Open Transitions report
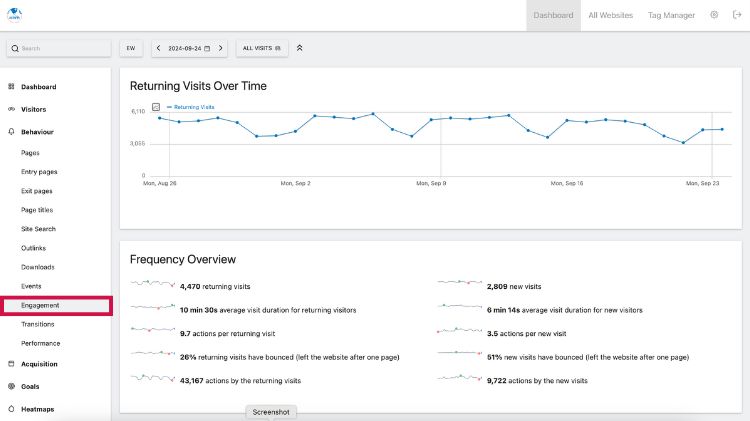The image size is (750, 421). click(x=38, y=324)
